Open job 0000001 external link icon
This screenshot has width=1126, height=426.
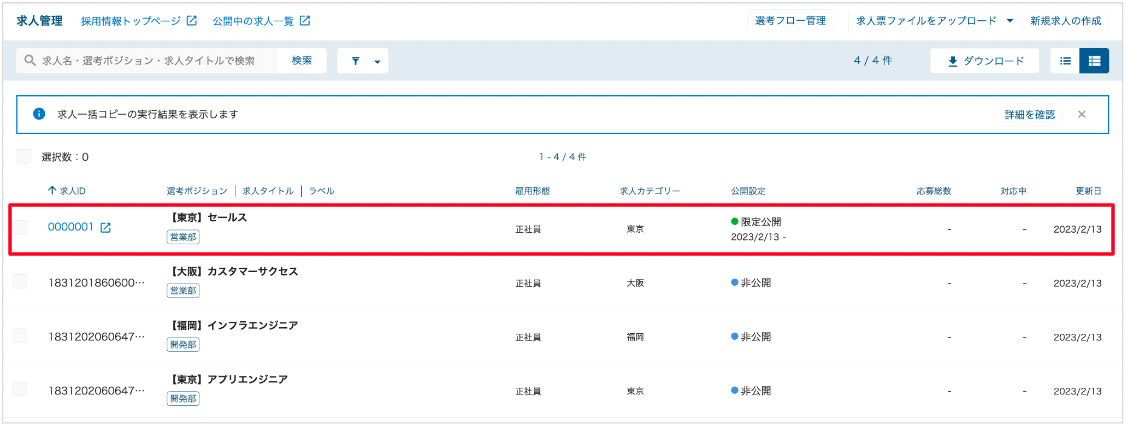tap(106, 228)
